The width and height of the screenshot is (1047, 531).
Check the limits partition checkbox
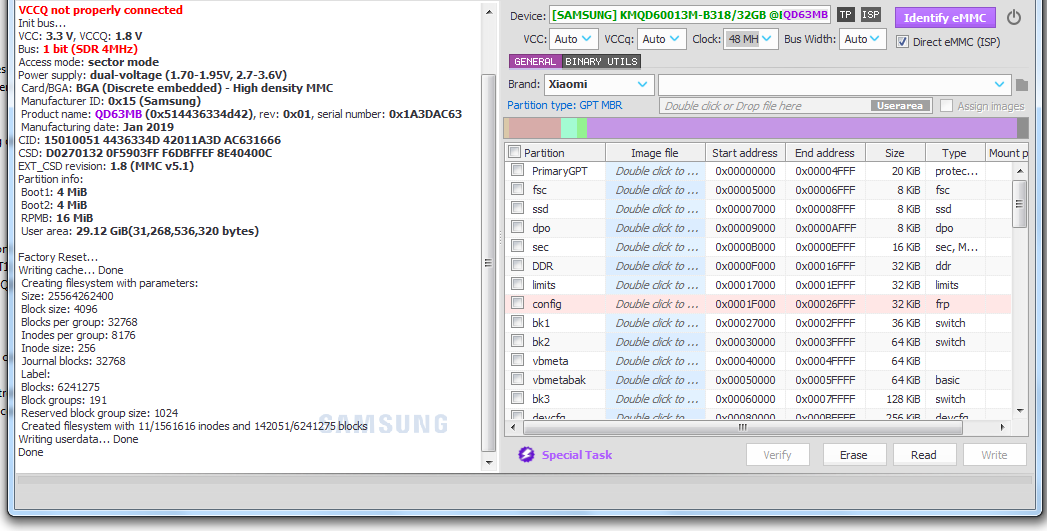pos(517,284)
